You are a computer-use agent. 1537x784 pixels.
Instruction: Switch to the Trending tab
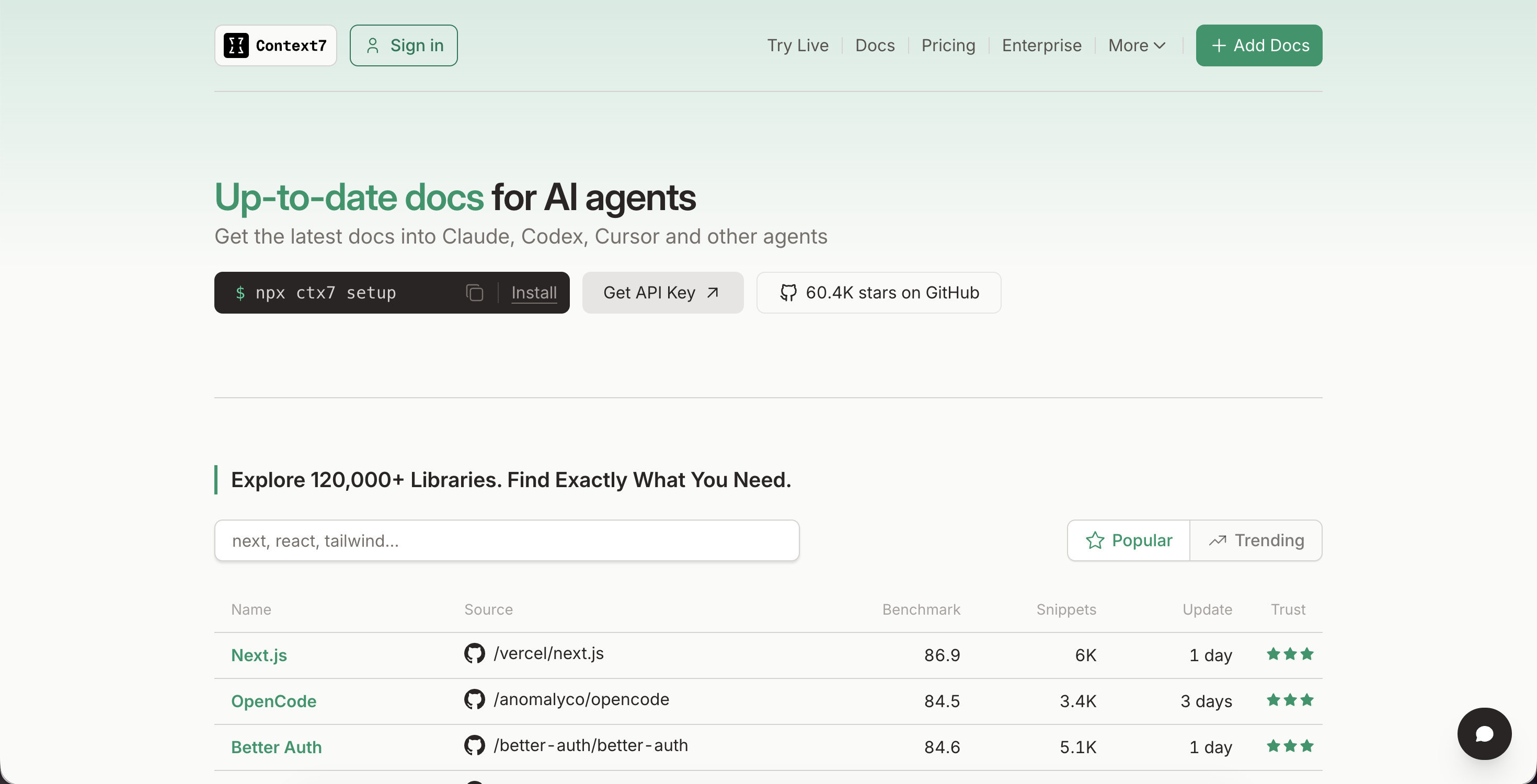pos(1256,540)
